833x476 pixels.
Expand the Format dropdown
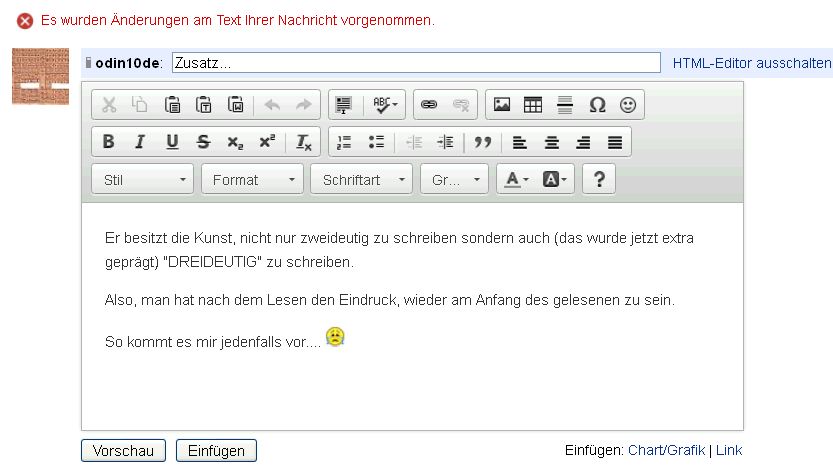[252, 180]
